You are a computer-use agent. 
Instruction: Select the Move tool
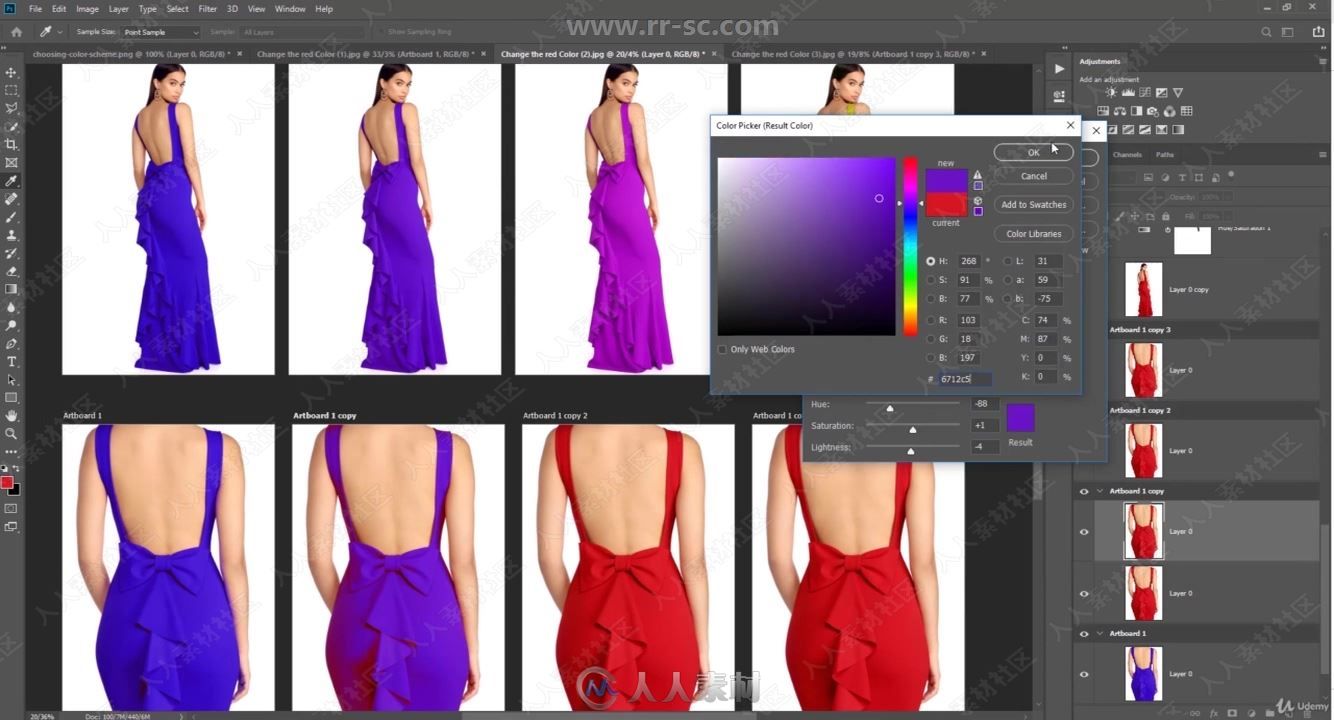click(x=11, y=73)
